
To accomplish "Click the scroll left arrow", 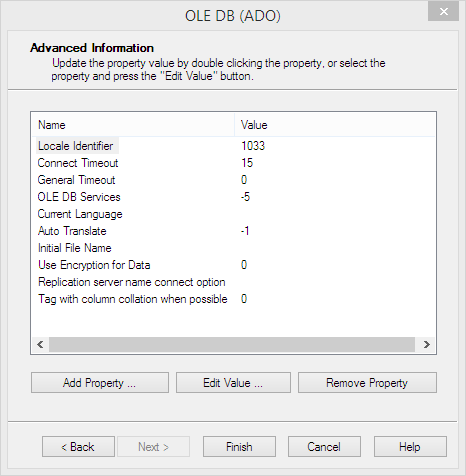I will click(40, 344).
